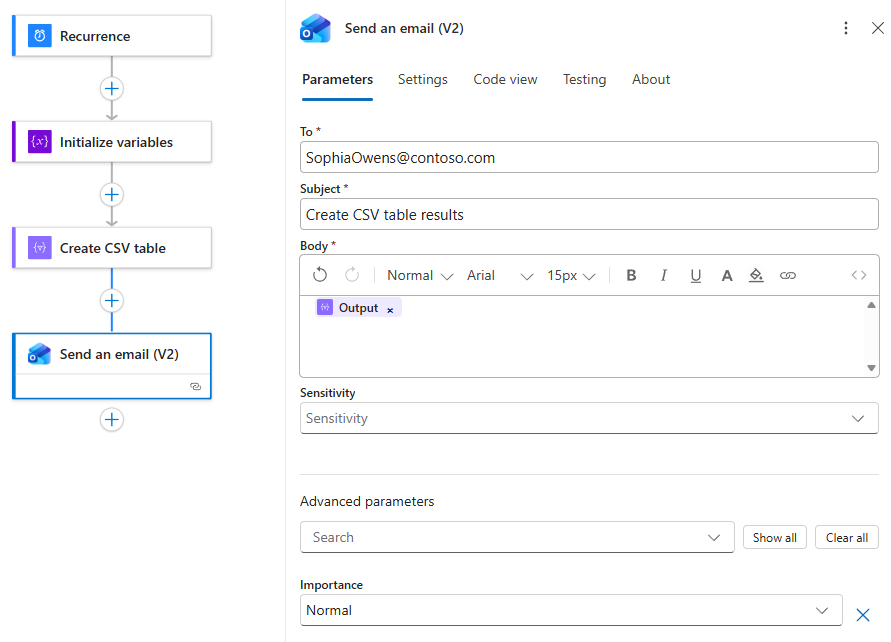The height and width of the screenshot is (642, 891).
Task: Open the Code view tab
Action: click(505, 80)
